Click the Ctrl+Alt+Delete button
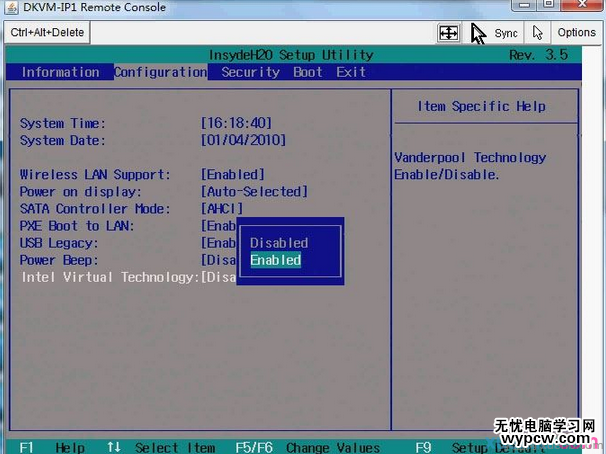Image resolution: width=606 pixels, height=454 pixels. (47, 32)
